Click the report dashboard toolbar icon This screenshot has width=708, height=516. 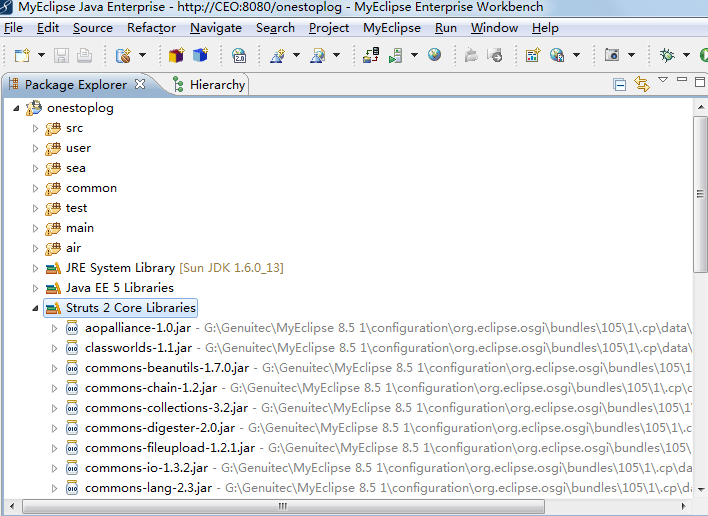[533, 55]
